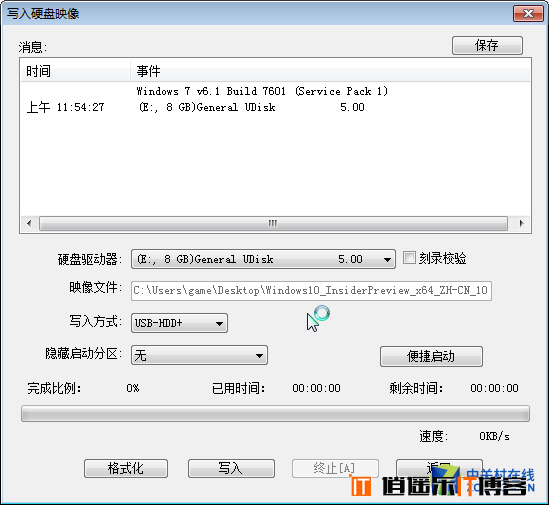
Task: Click the 写入 button to start writing
Action: 231,468
